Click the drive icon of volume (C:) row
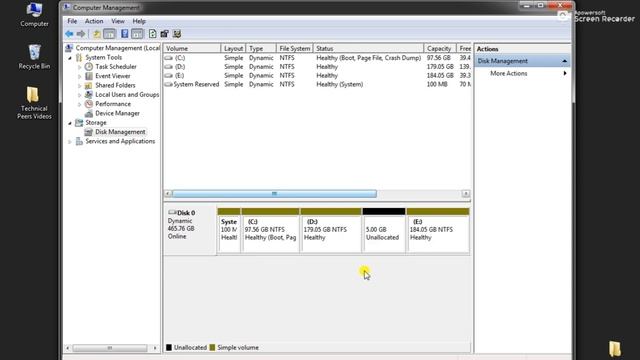Screen dimensions: 640x360 click(169, 58)
